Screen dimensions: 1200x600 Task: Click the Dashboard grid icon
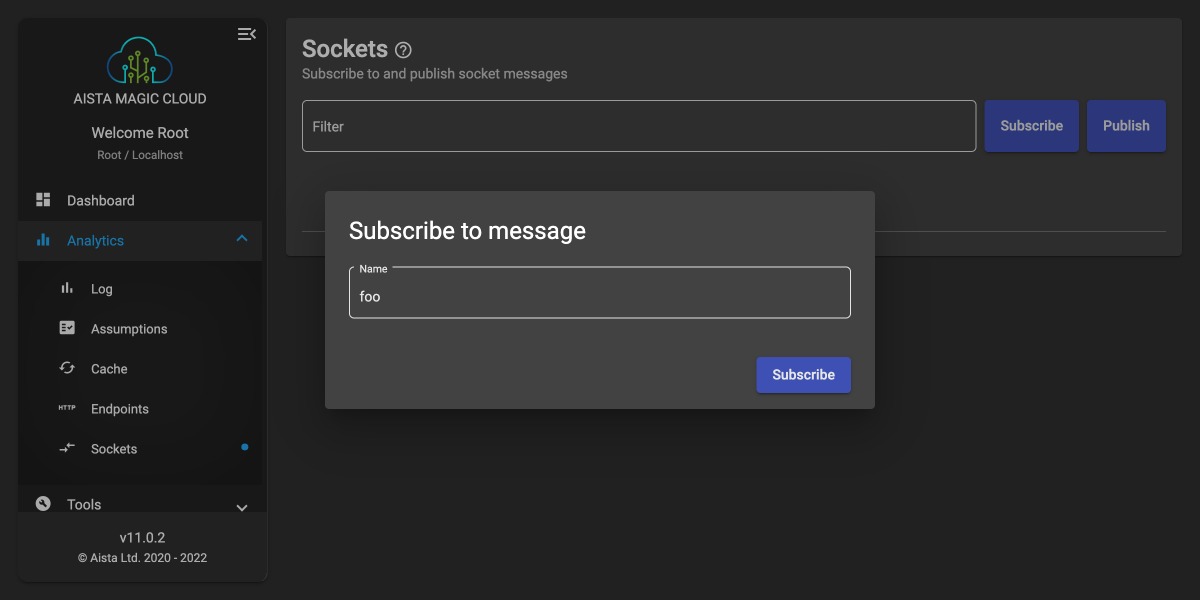43,200
